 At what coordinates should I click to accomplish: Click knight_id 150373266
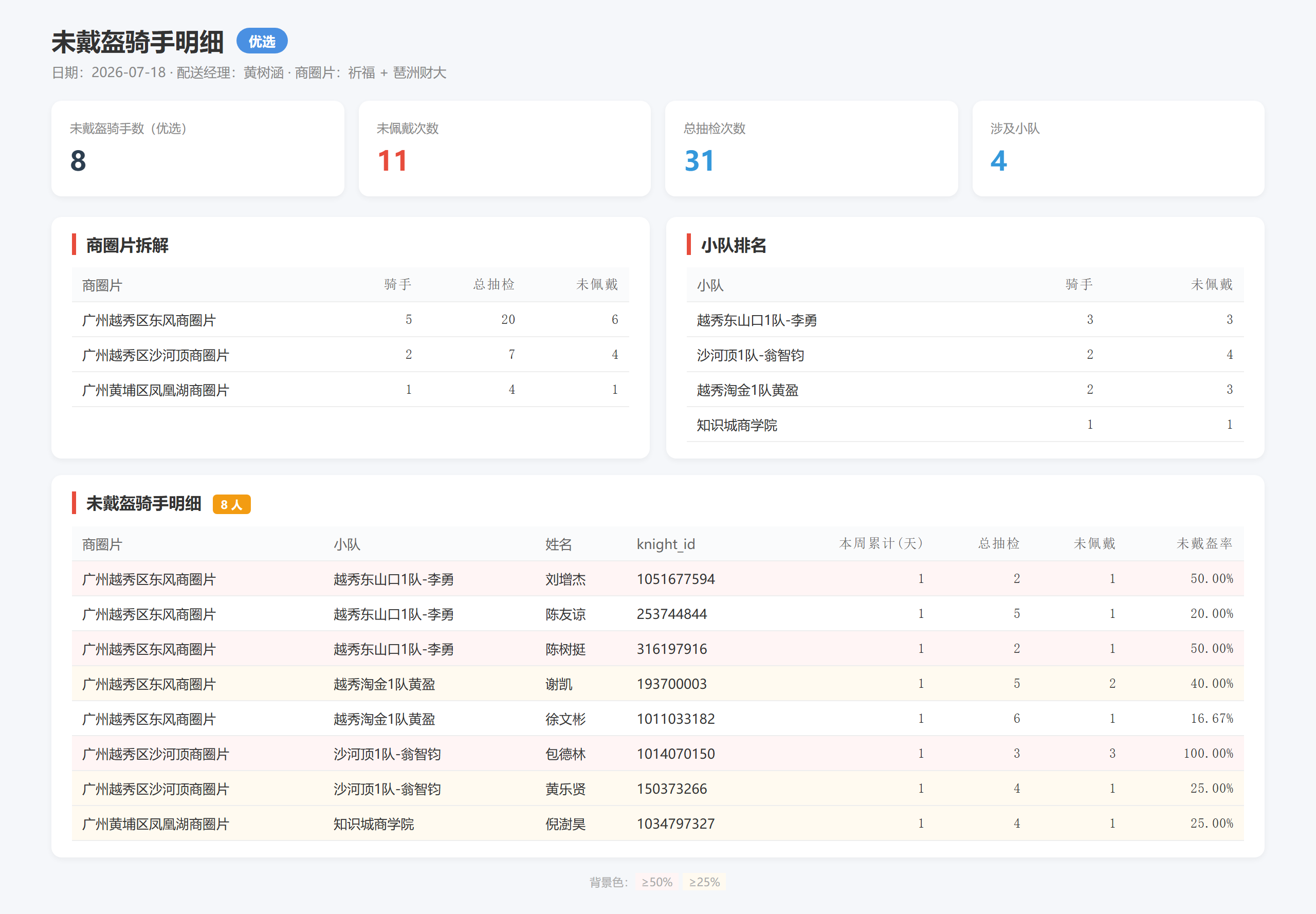(x=672, y=789)
